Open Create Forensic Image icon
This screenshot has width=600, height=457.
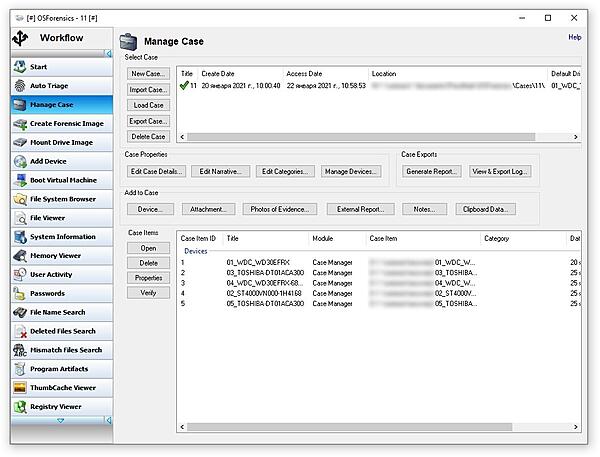click(20, 124)
